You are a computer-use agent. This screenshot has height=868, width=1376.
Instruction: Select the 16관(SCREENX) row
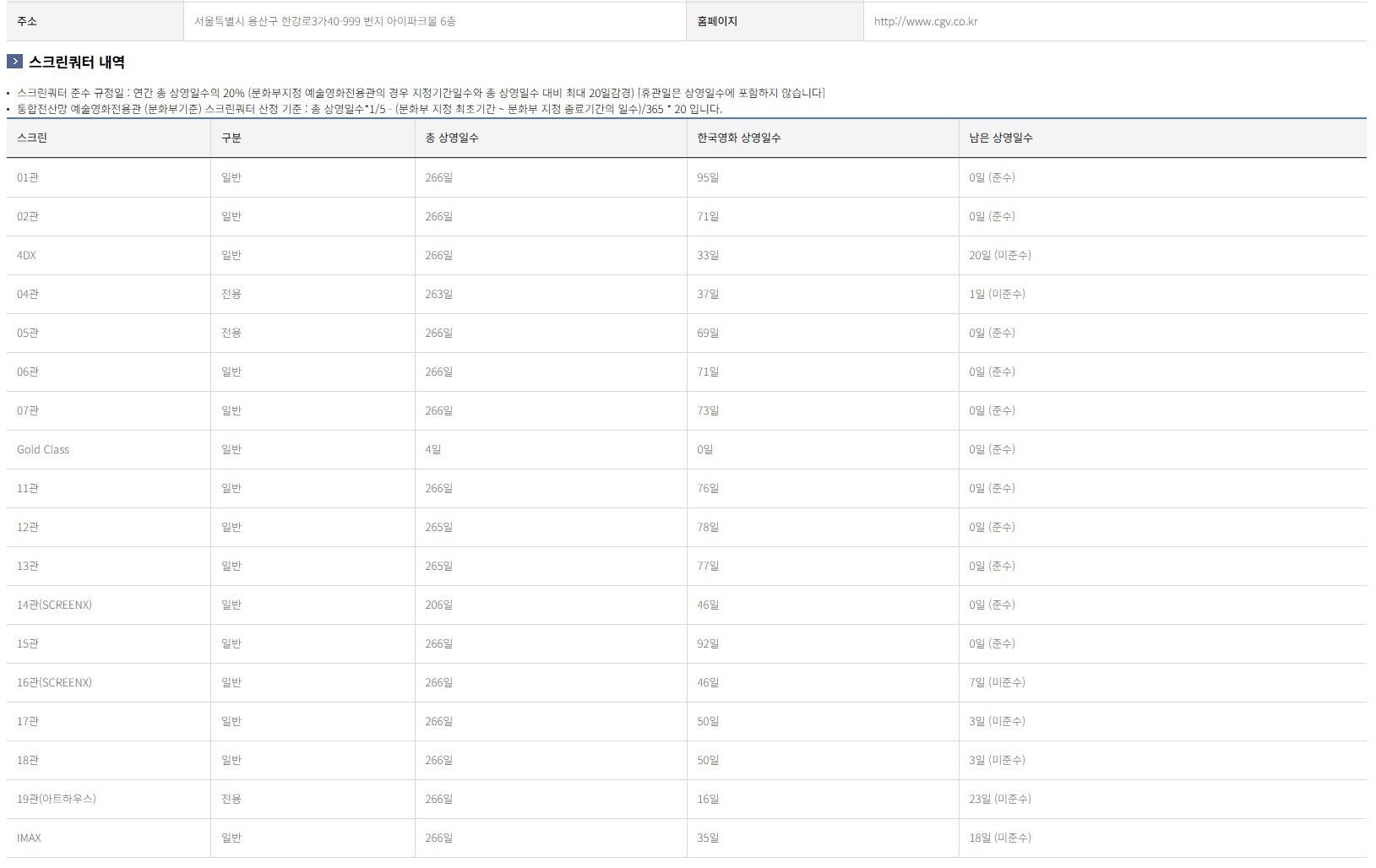[x=687, y=682]
